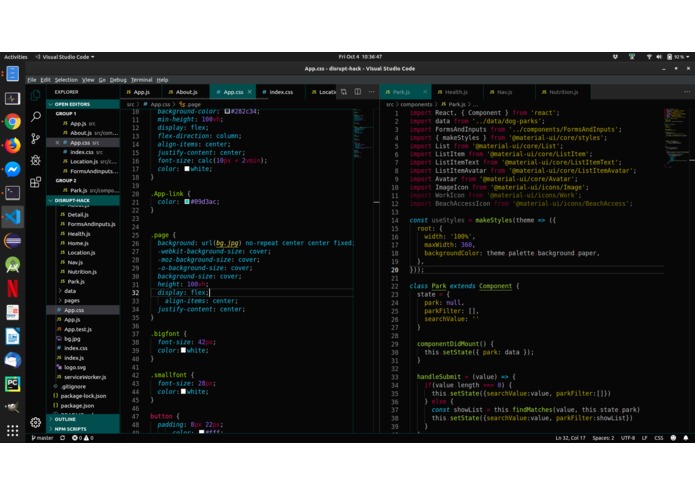Open Netflix from the dock
The image size is (695, 494).
12,289
